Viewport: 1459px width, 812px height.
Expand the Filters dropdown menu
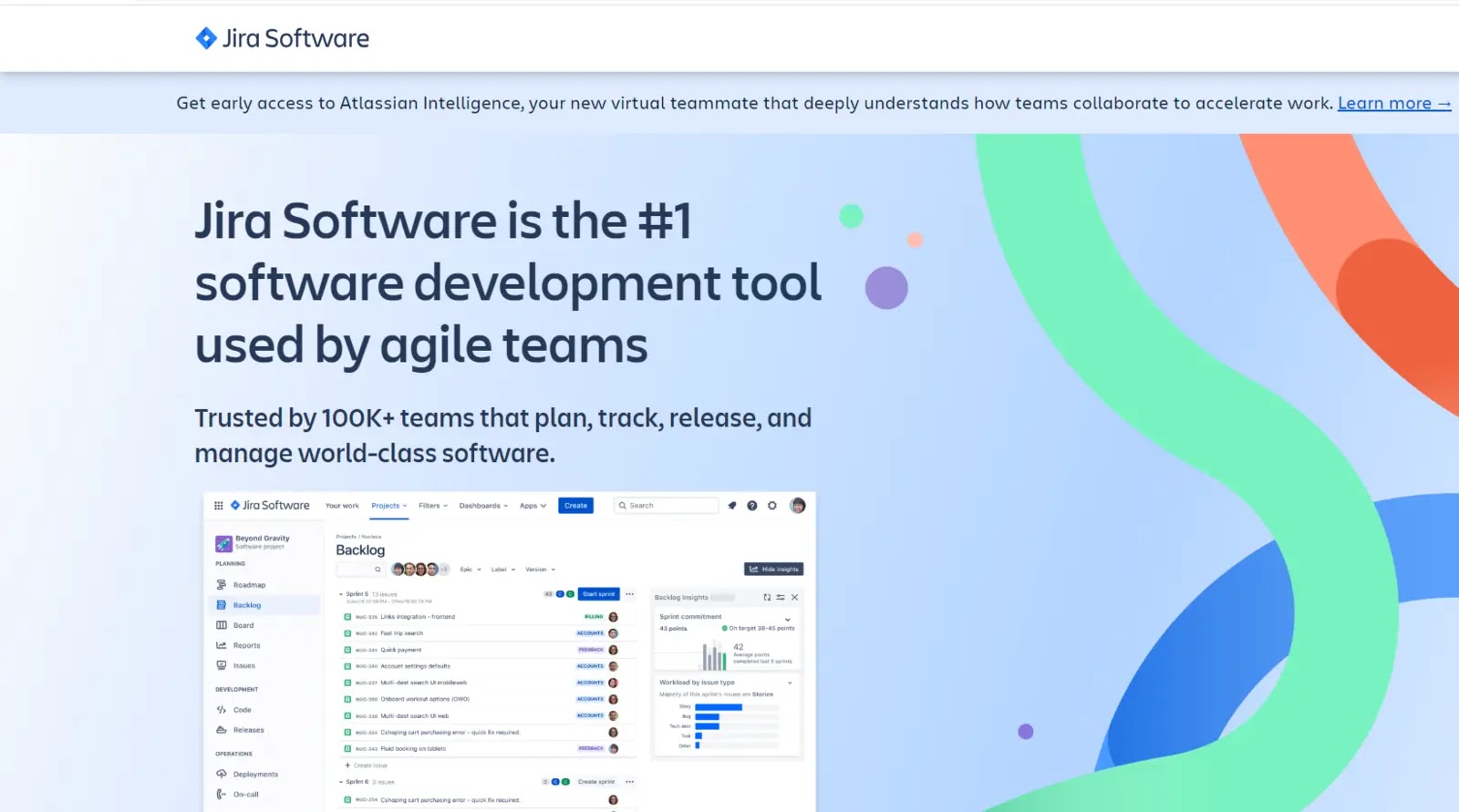(x=433, y=506)
